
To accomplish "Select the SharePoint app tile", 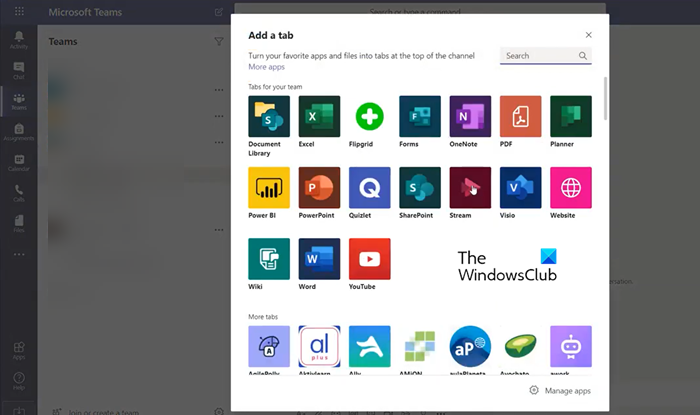I will click(420, 188).
